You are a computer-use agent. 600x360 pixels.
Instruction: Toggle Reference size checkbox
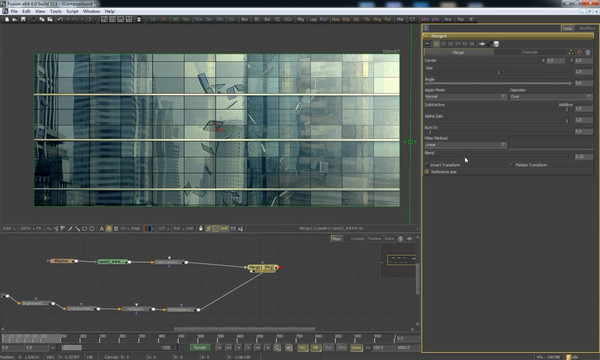pos(427,172)
